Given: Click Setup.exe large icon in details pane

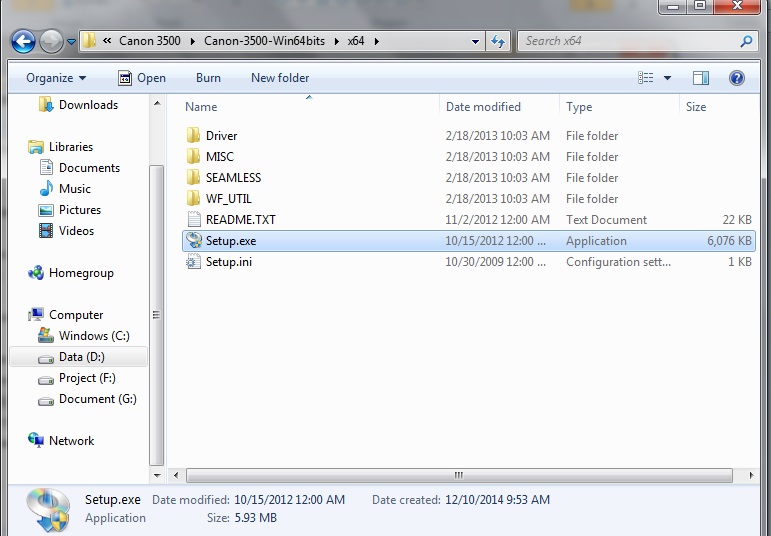Looking at the screenshot, I should [48, 510].
